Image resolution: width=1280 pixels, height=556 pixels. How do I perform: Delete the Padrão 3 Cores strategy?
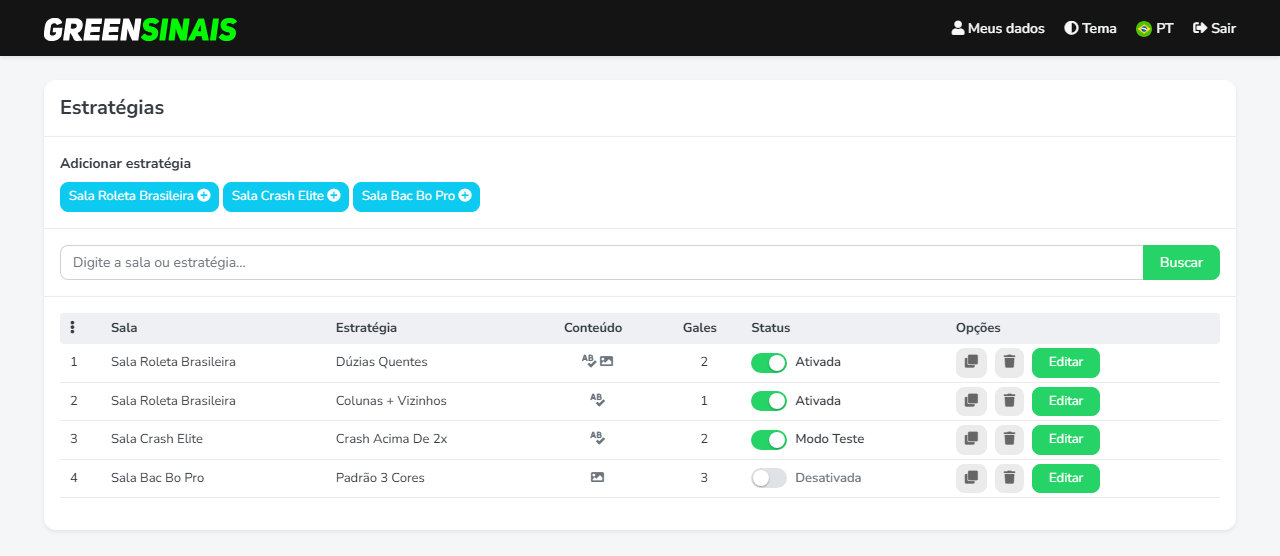coord(1009,478)
